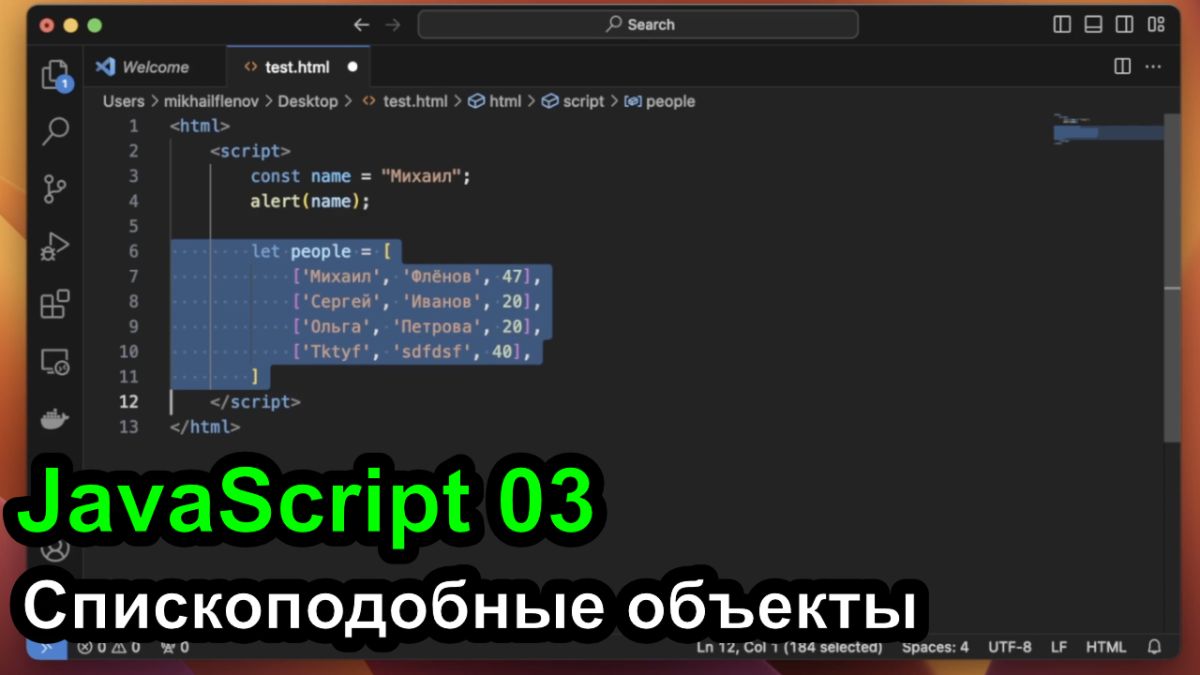Open the Docker view in the activity bar
The width and height of the screenshot is (1200, 675).
pos(55,418)
